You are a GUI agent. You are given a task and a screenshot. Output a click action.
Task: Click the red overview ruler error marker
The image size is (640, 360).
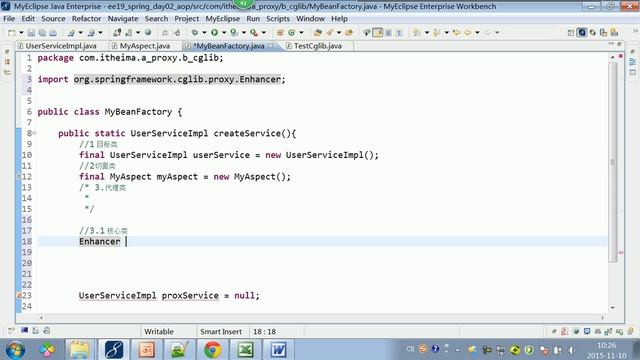tap(621, 253)
